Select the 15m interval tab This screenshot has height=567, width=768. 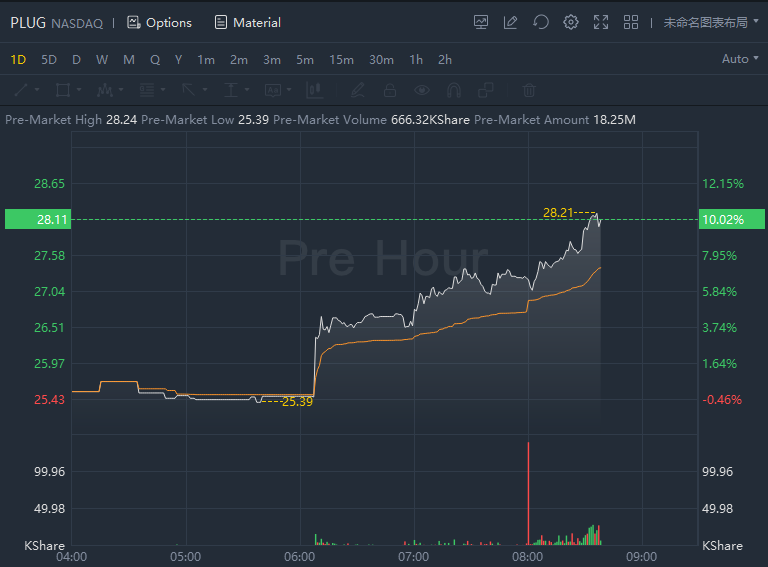point(341,59)
